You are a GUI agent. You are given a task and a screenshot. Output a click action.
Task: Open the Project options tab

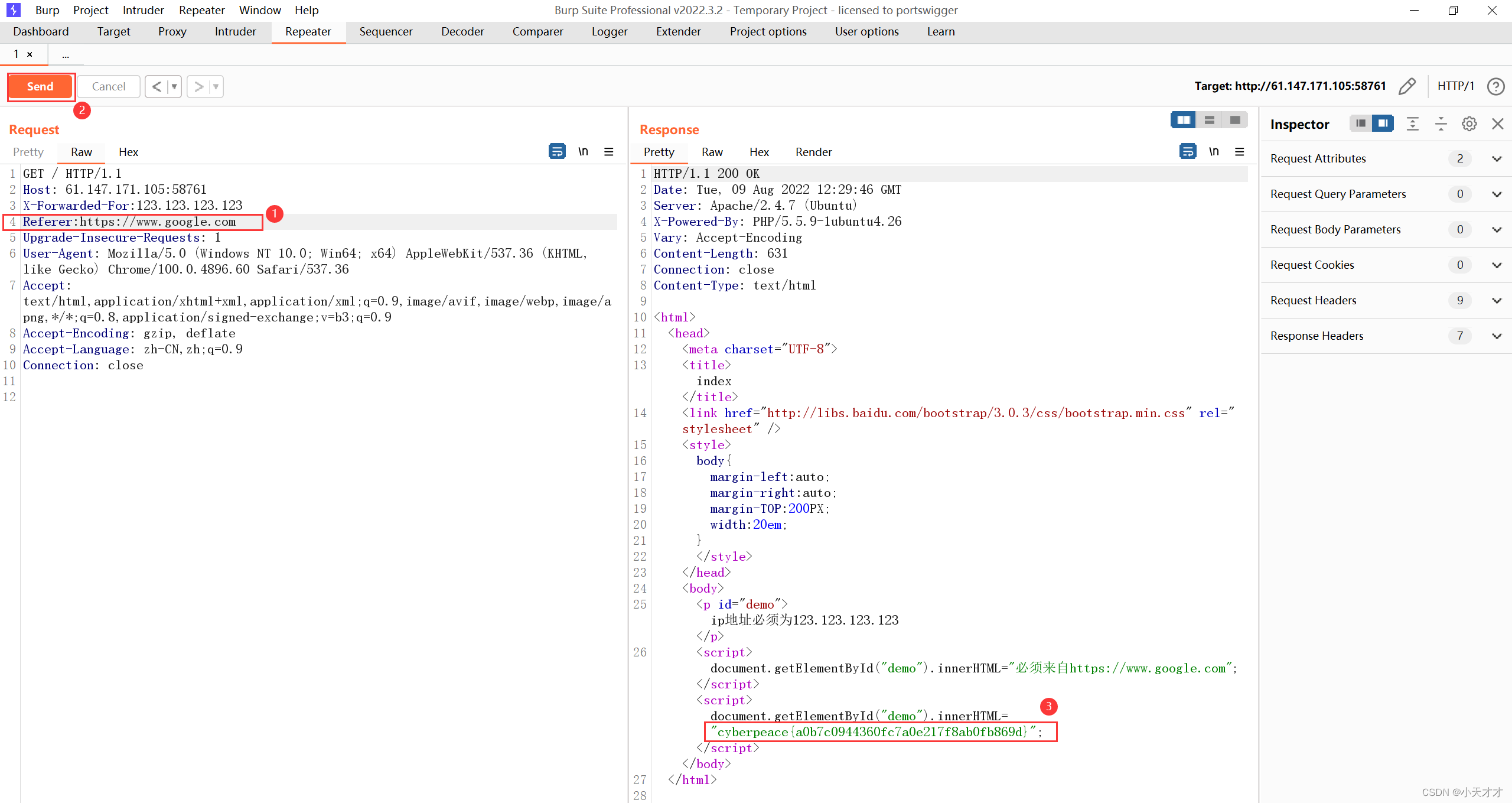click(x=768, y=31)
